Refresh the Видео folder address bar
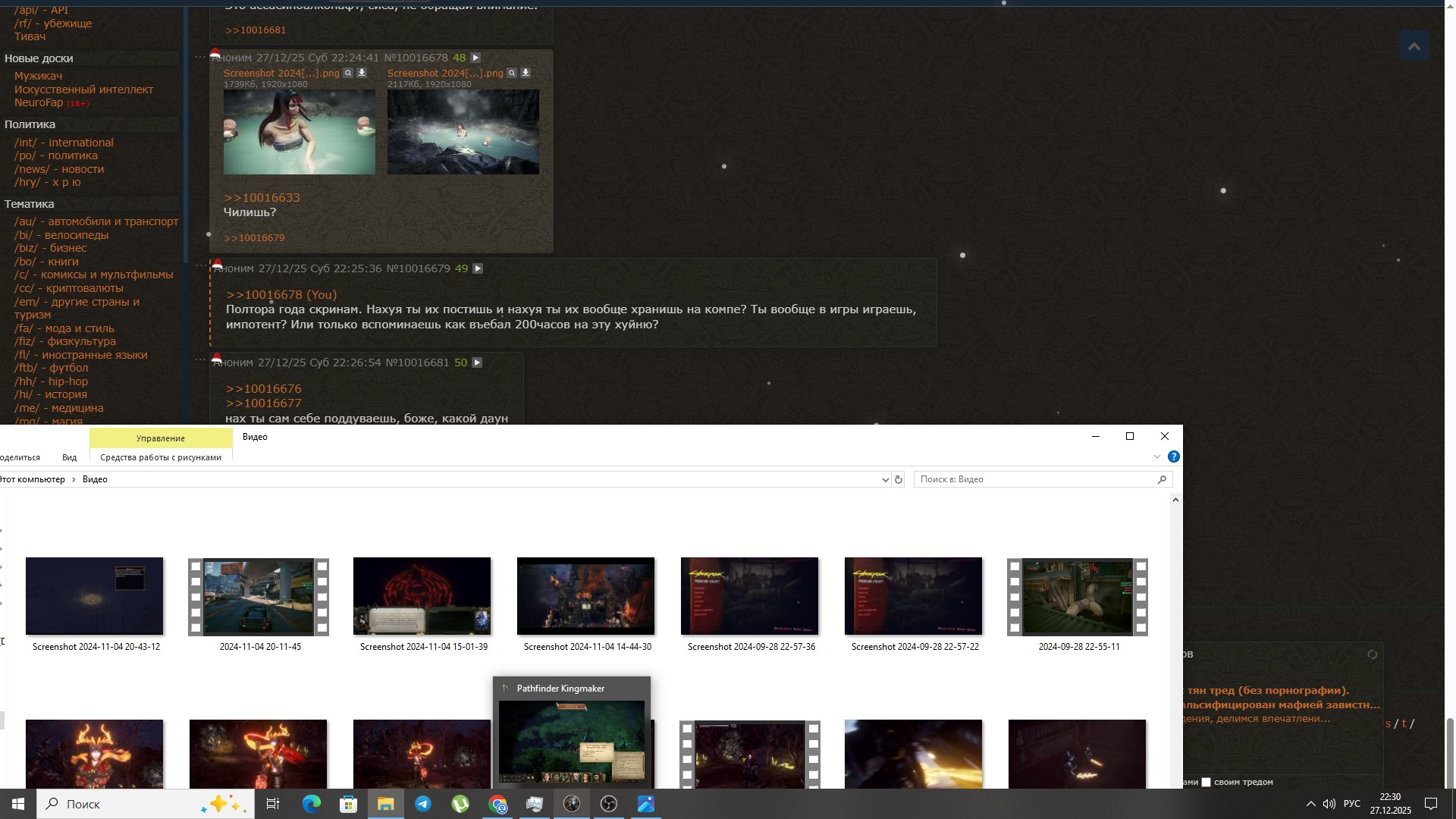 tap(899, 479)
